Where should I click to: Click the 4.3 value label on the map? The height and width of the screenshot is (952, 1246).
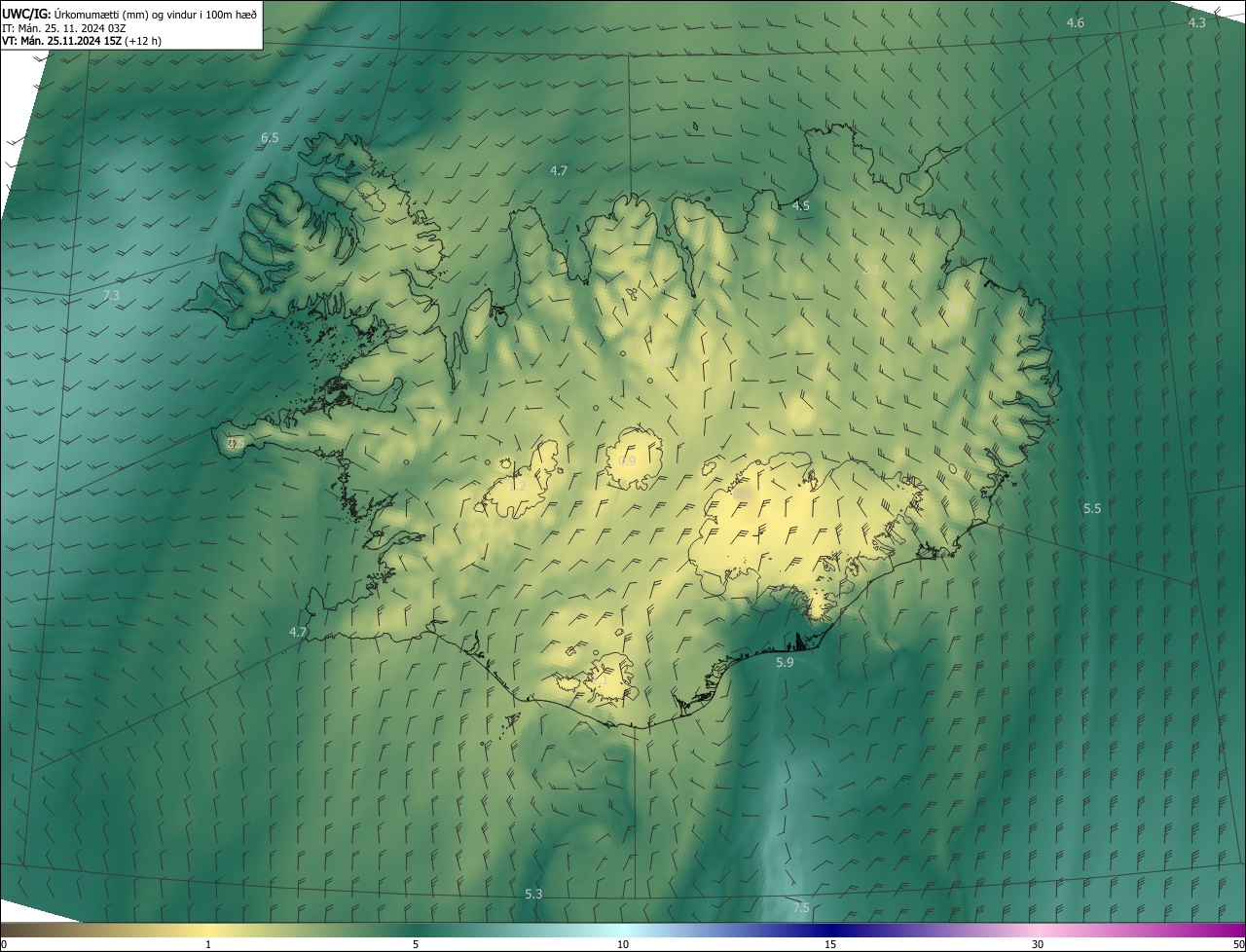1197,22
